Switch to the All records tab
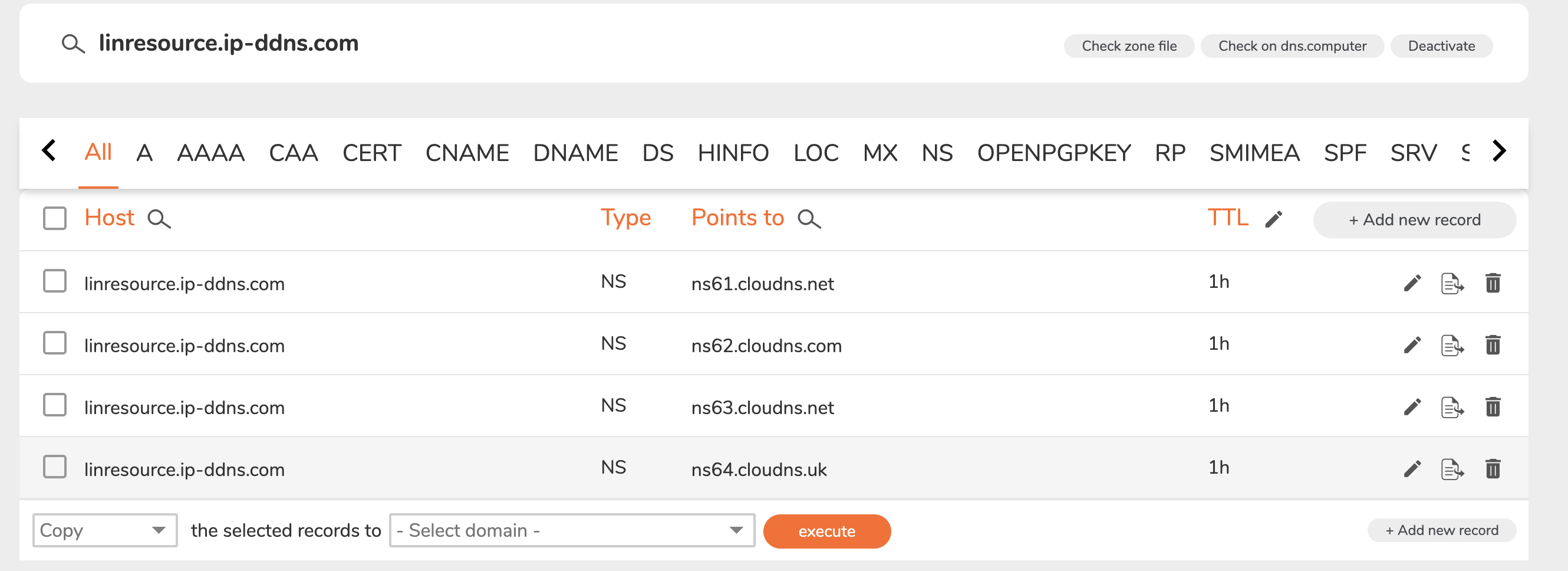 [98, 152]
